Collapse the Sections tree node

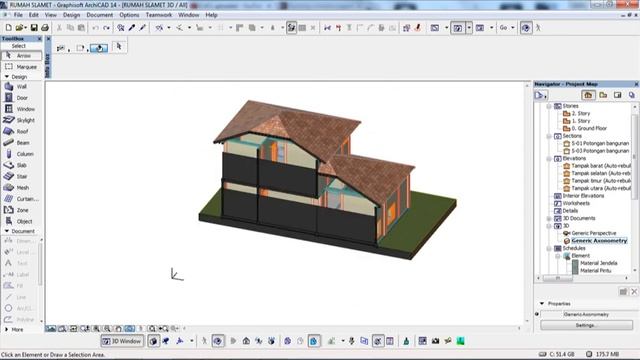(x=549, y=136)
